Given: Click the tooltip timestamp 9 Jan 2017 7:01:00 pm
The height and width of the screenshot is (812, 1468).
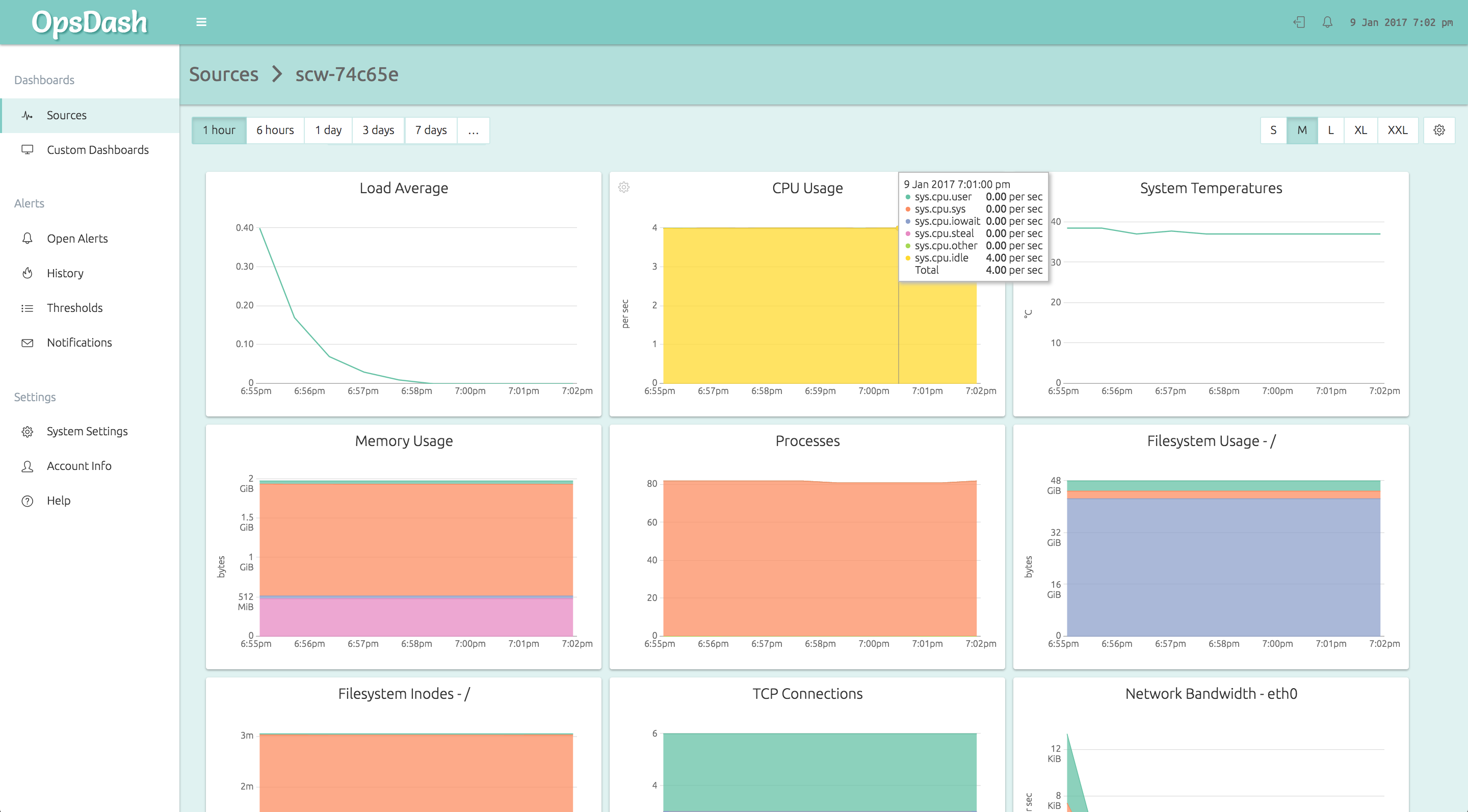Looking at the screenshot, I should (x=957, y=184).
